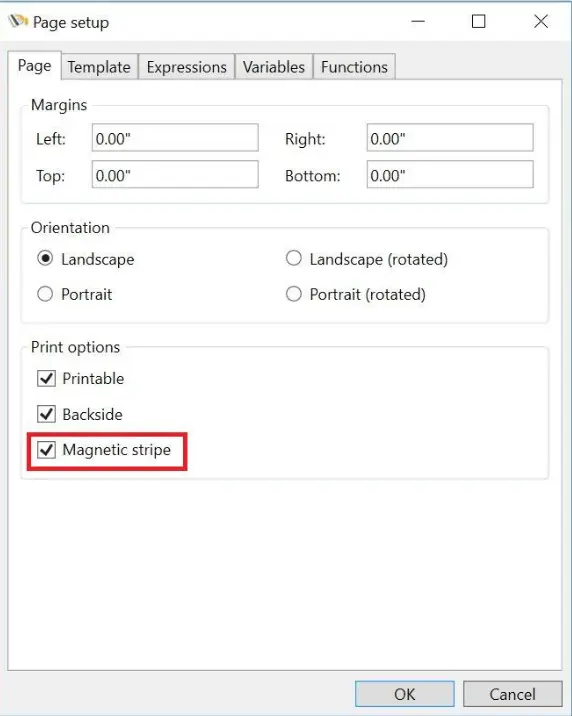This screenshot has height=716, width=572.
Task: Focus the Top margin field
Action: tap(175, 174)
